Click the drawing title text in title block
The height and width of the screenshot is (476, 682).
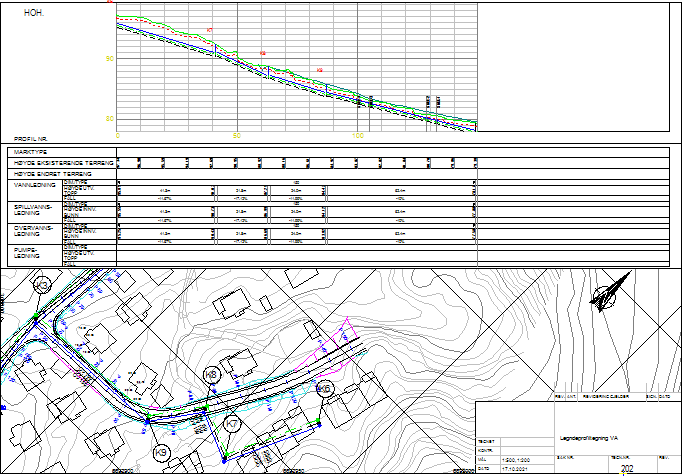click(590, 436)
